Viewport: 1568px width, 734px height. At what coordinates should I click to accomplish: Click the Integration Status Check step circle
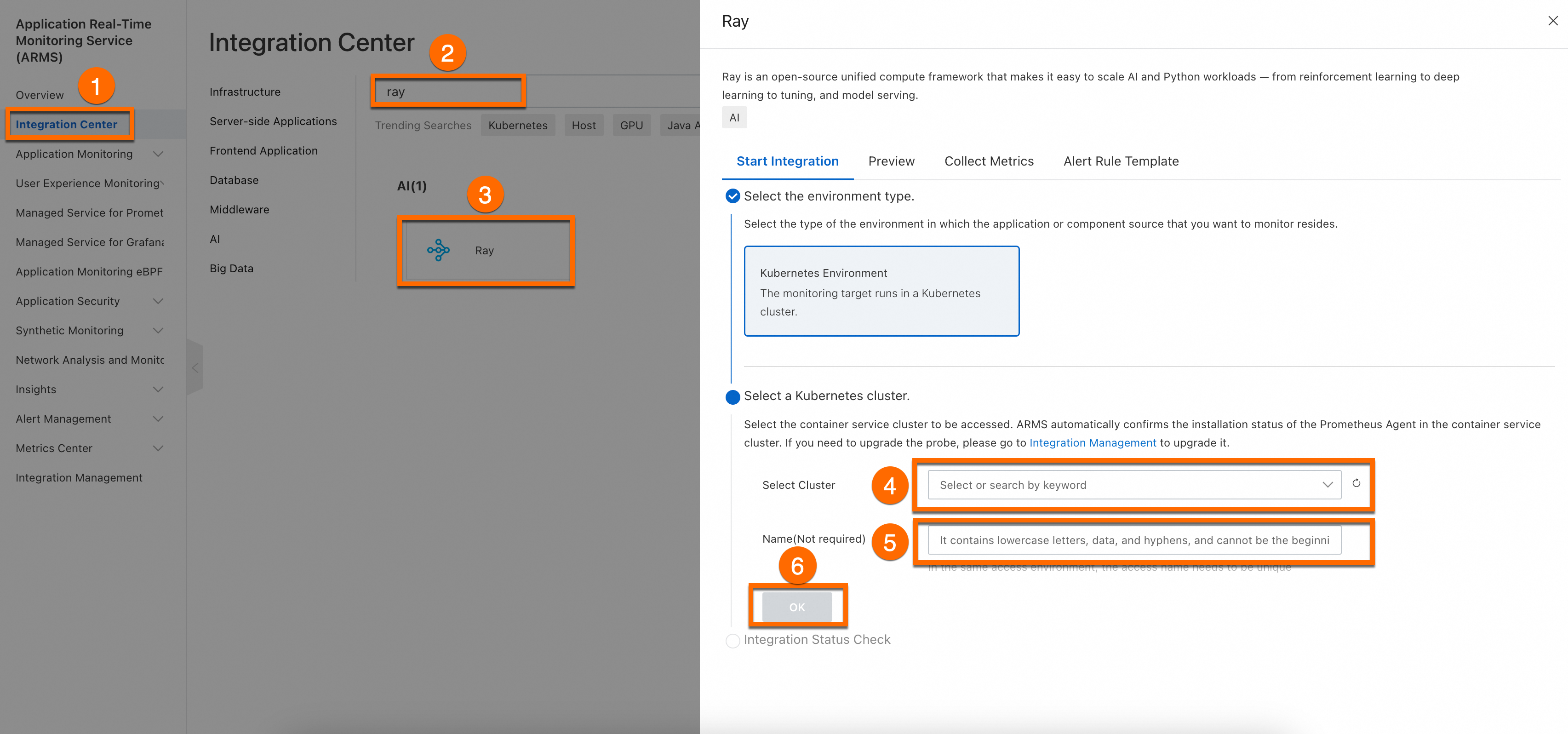tap(732, 640)
